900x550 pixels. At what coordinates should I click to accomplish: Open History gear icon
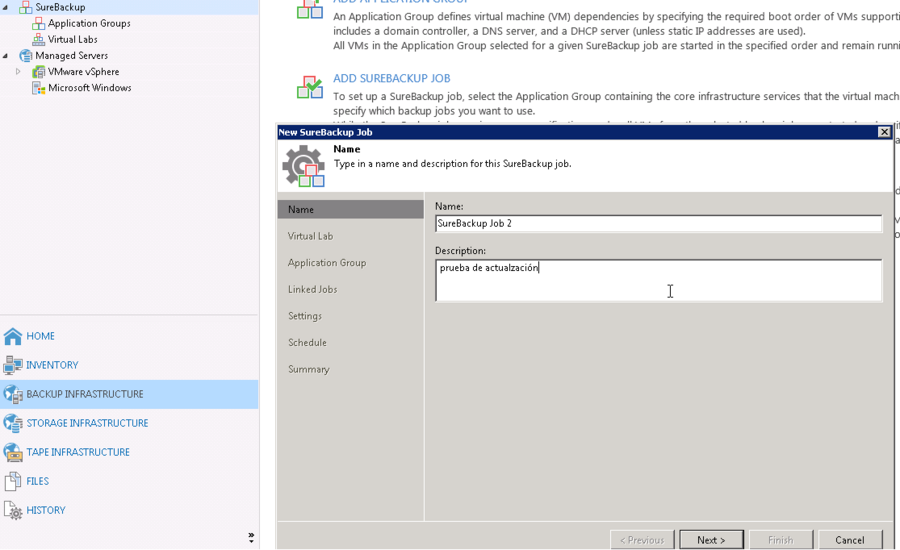[x=13, y=511]
